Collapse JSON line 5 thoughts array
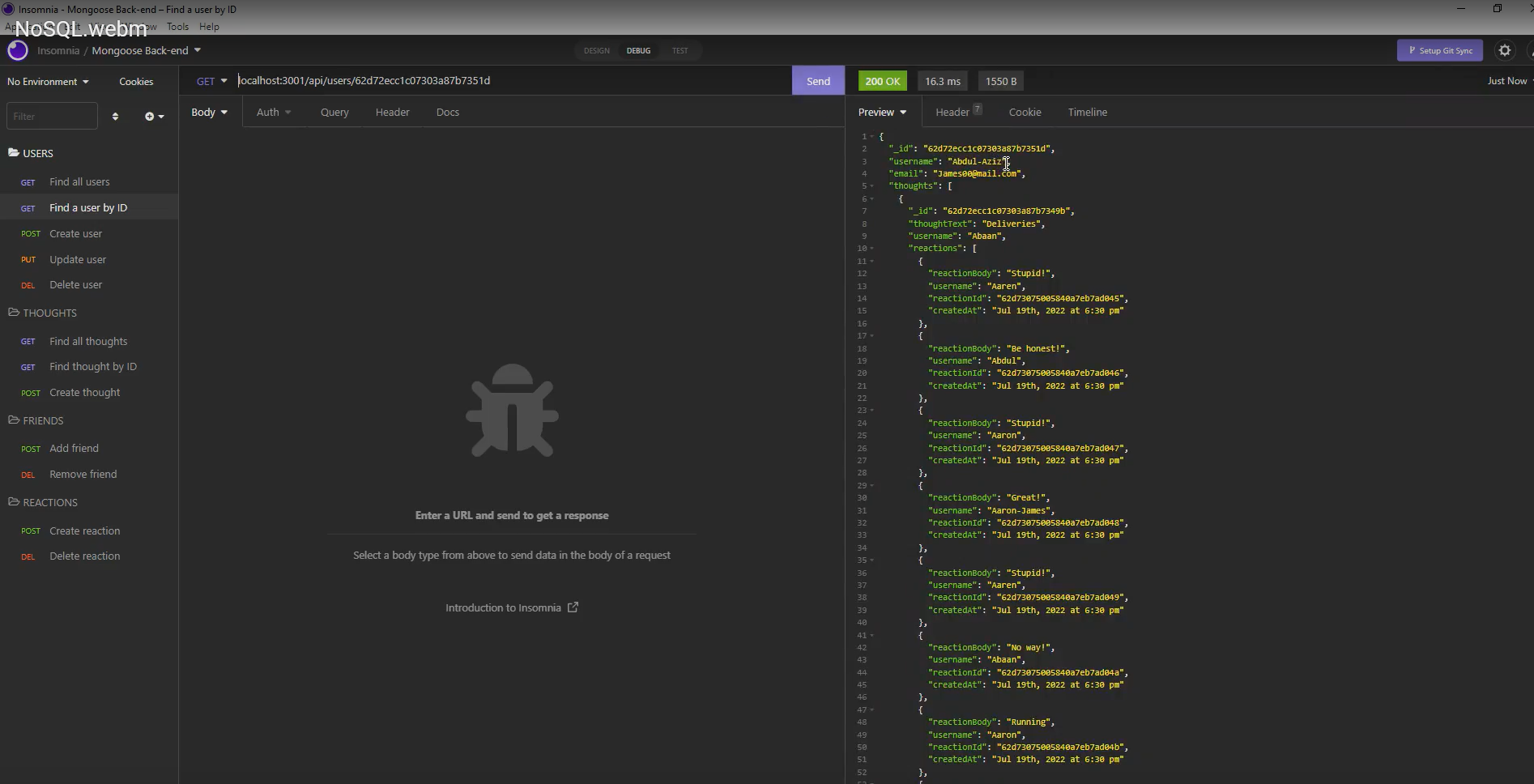Viewport: 1534px width, 784px height. tap(871, 186)
